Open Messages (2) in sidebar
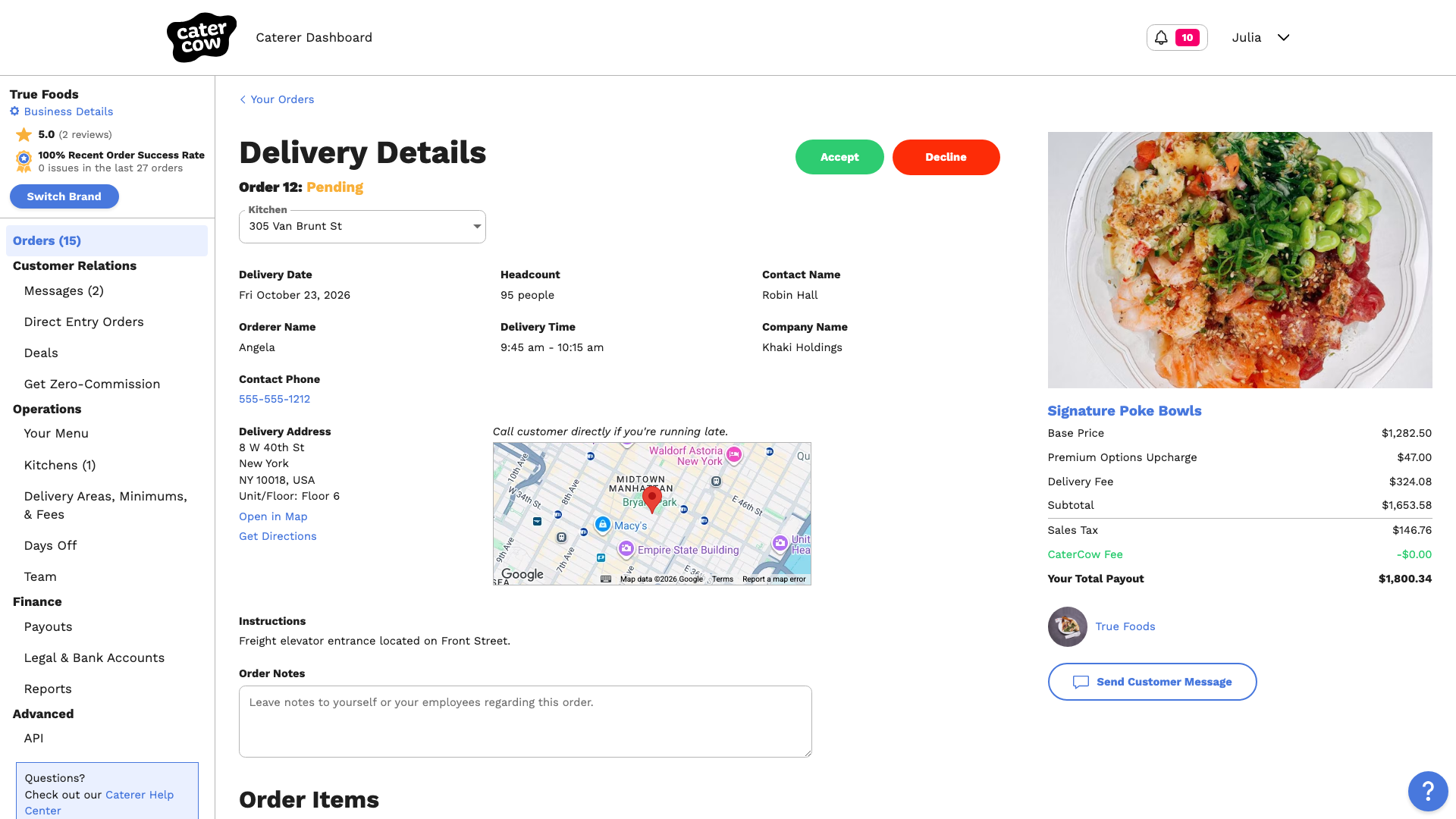The image size is (1456, 819). (x=64, y=290)
